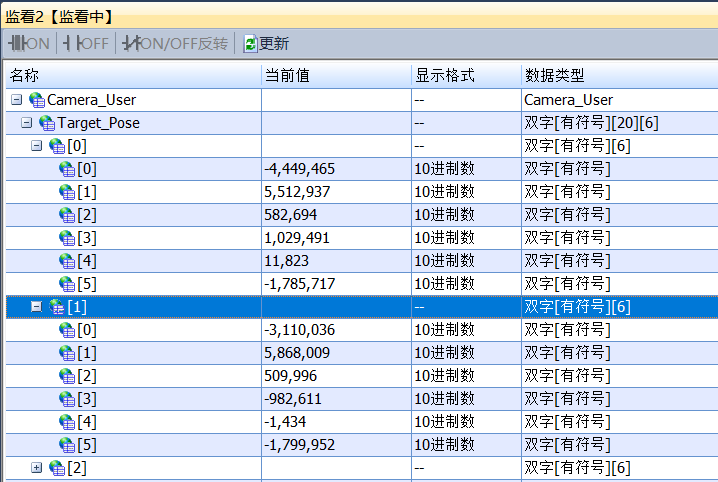This screenshot has height=482, width=718.
Task: Click the Camera_User variable icon
Action: pos(37,100)
